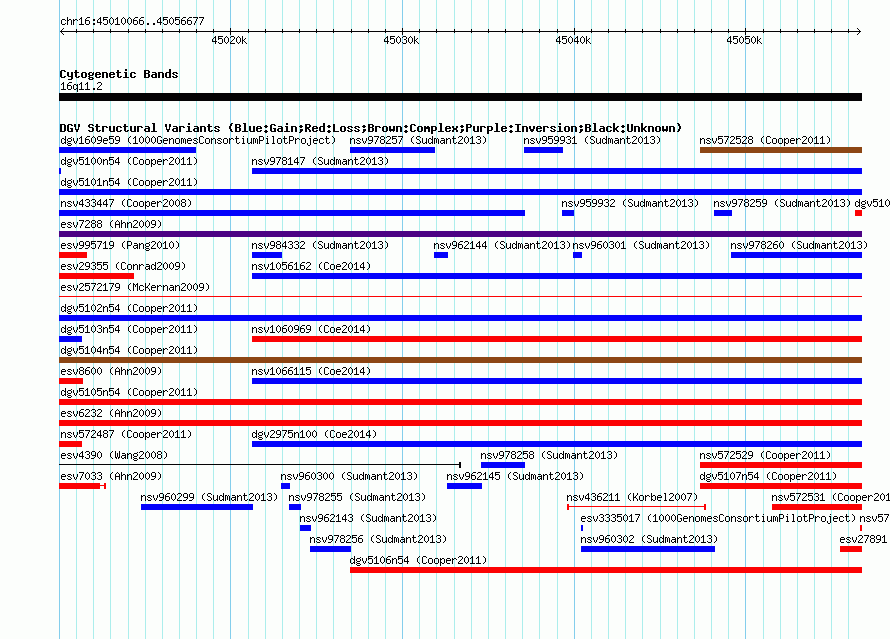Select the dgv5105n54 (Cooper2011) label
890x639 pixels.
click(x=129, y=392)
